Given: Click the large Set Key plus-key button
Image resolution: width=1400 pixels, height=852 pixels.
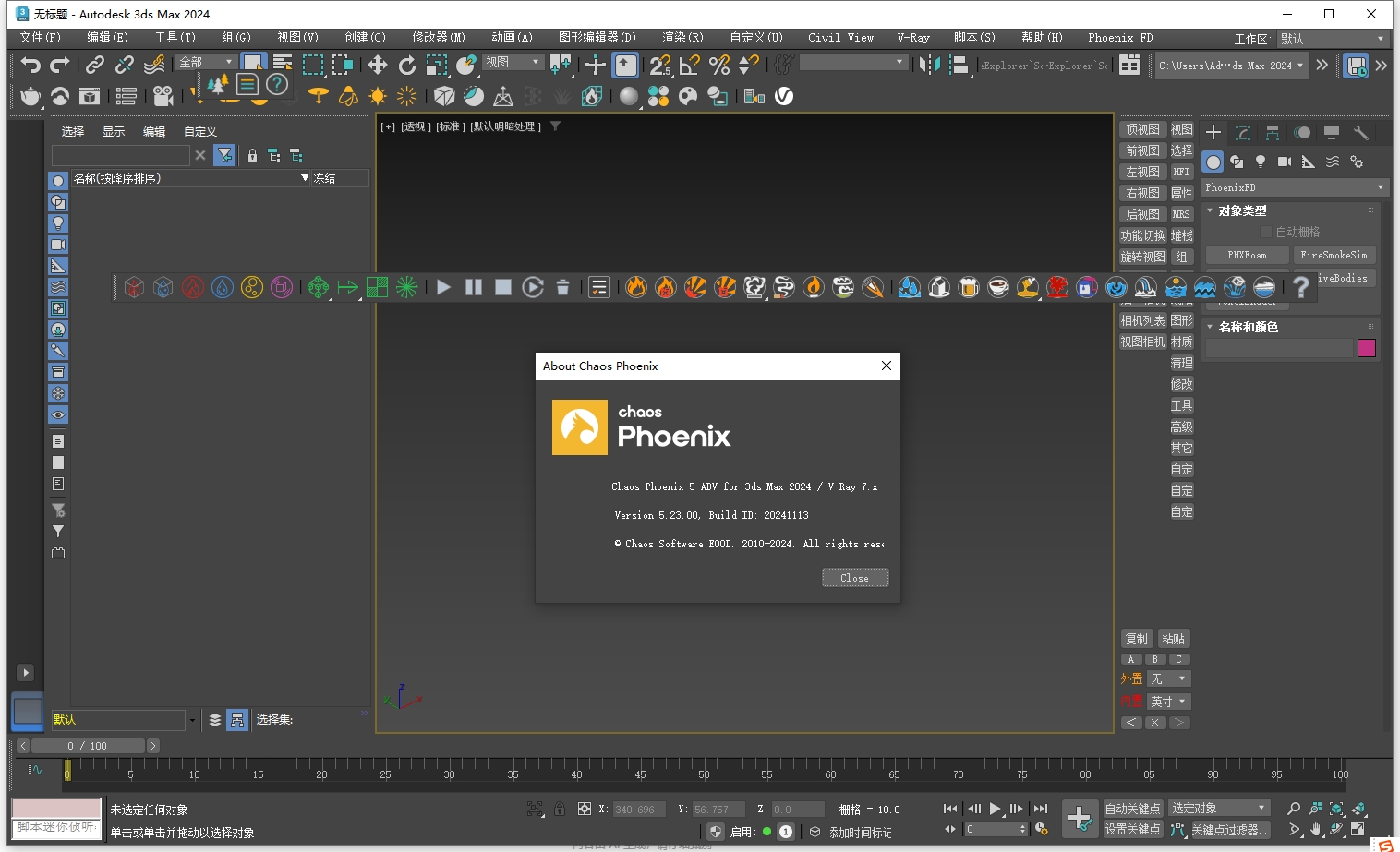Looking at the screenshot, I should click(1080, 818).
